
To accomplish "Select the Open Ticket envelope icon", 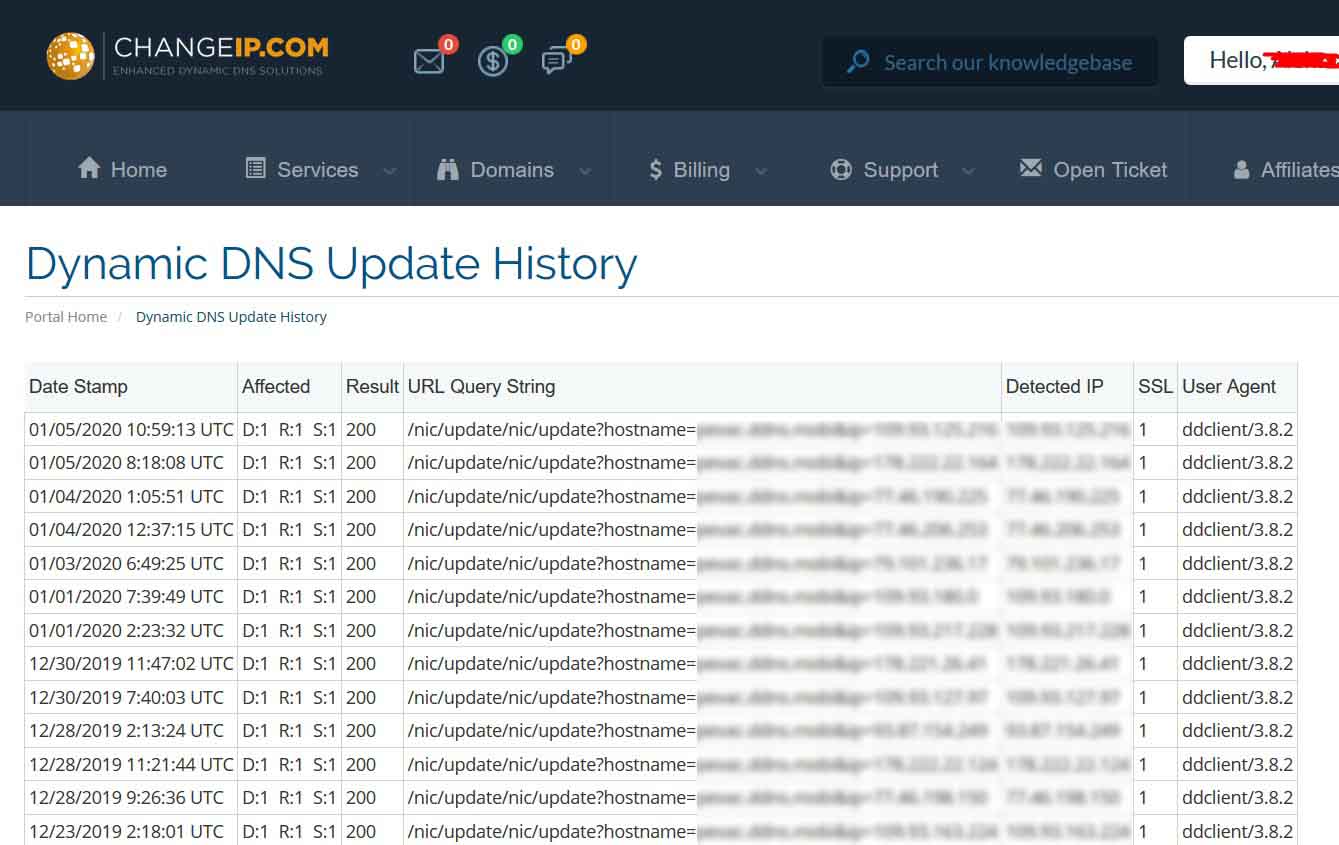I will [x=1030, y=168].
